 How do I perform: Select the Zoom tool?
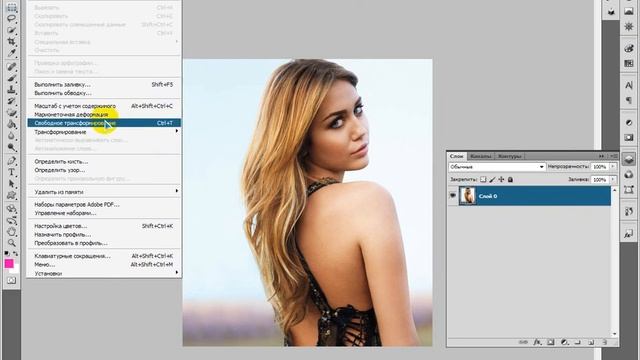click(12, 243)
